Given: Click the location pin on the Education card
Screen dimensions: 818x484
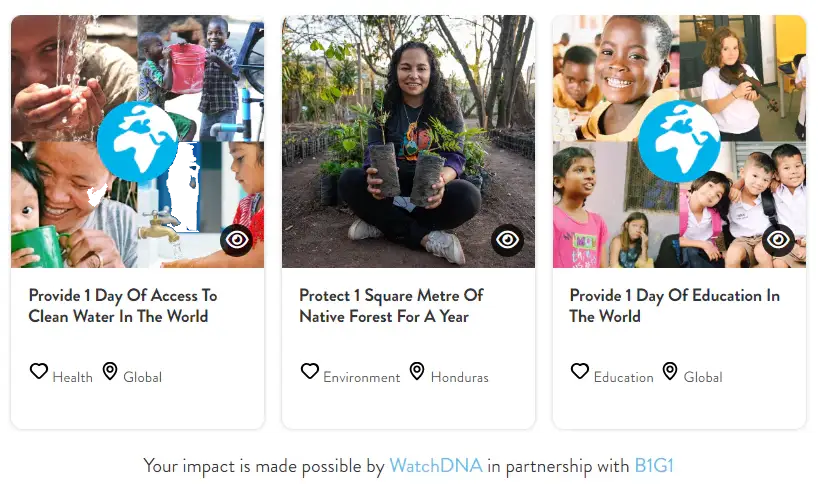Looking at the screenshot, I should (x=670, y=371).
